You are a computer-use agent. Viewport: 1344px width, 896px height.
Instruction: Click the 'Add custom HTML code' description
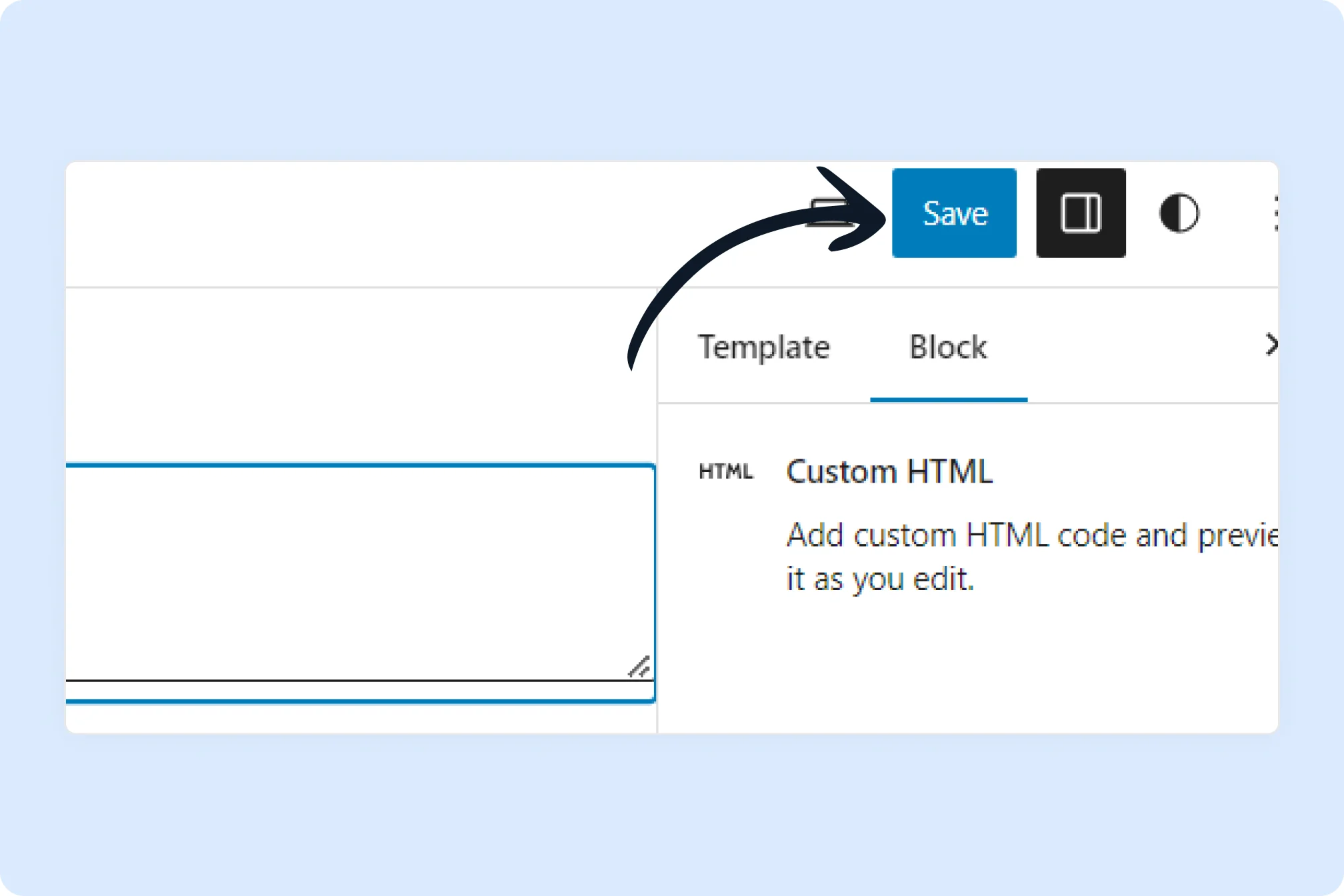click(x=1032, y=557)
